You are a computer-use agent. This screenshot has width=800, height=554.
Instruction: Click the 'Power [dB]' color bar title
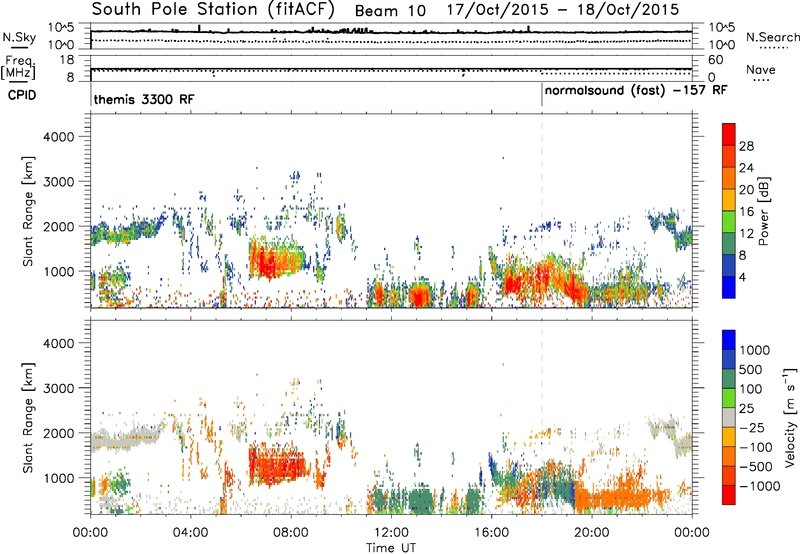pyautogui.click(x=764, y=211)
